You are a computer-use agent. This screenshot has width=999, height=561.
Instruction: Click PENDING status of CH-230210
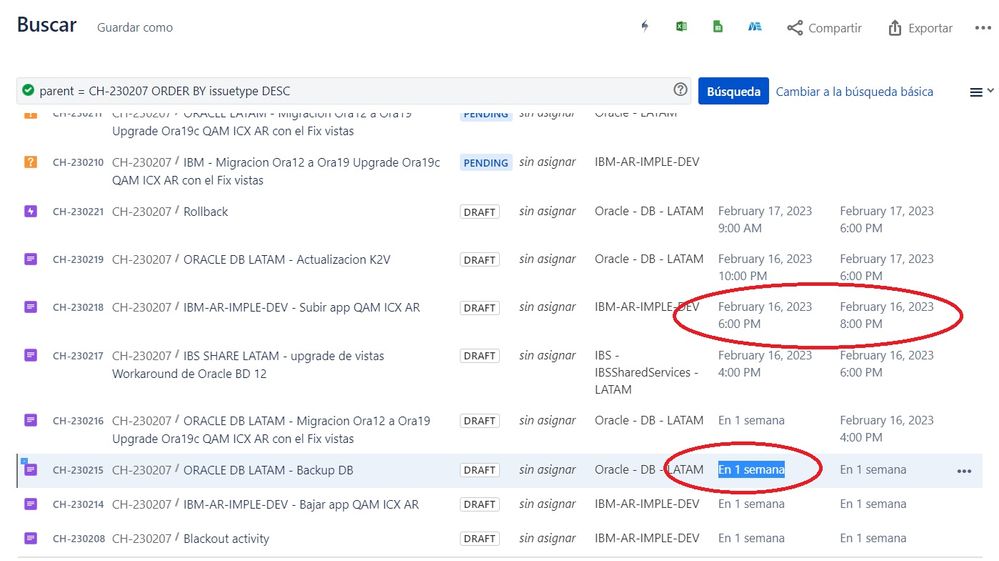coord(485,162)
